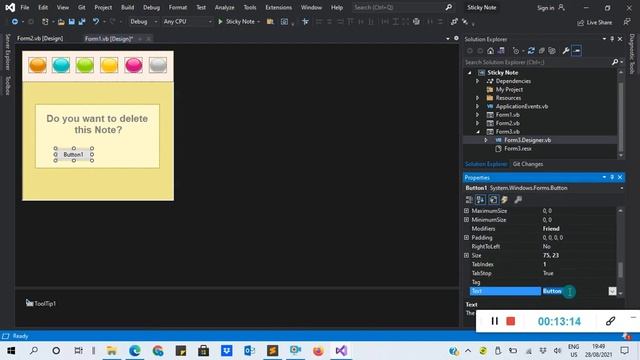
Task: Pin the Properties panel pushpin
Action: coord(612,178)
